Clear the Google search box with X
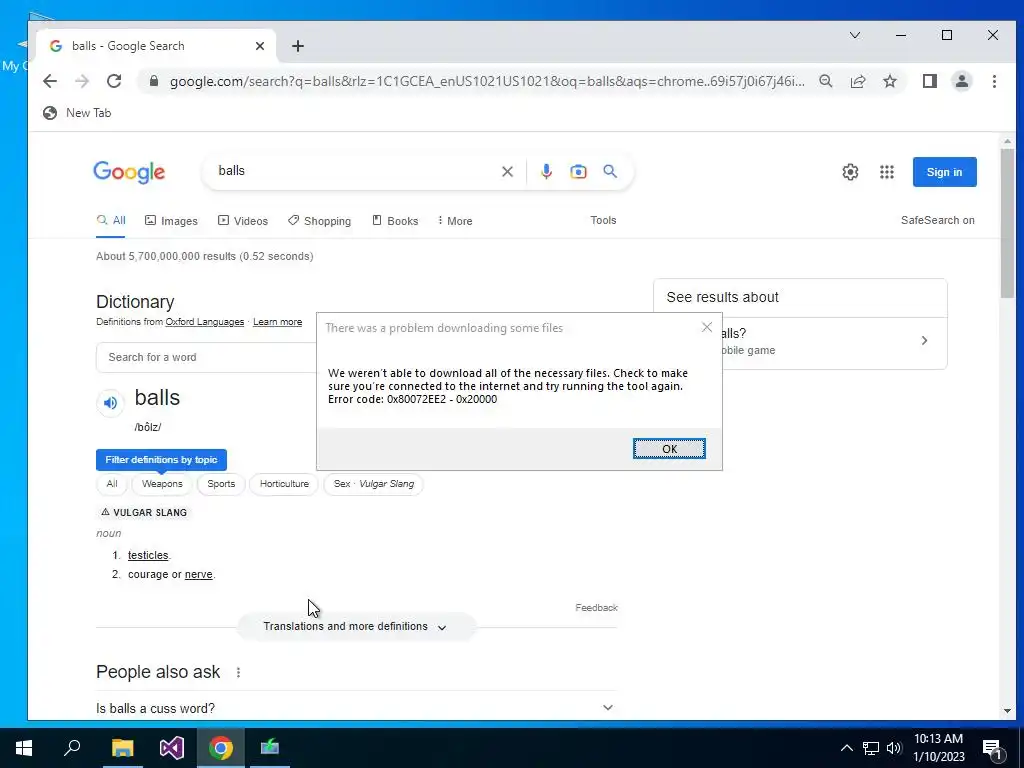Screen dimensions: 1024x768 click(507, 172)
